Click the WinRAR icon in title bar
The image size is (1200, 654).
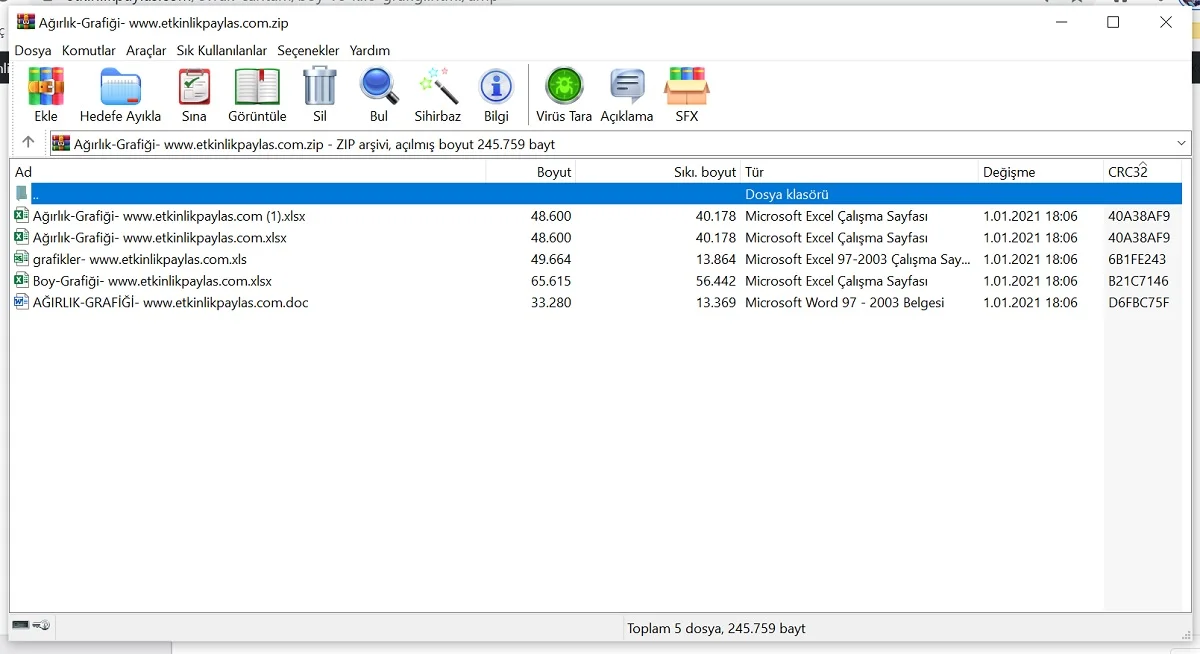(x=25, y=22)
